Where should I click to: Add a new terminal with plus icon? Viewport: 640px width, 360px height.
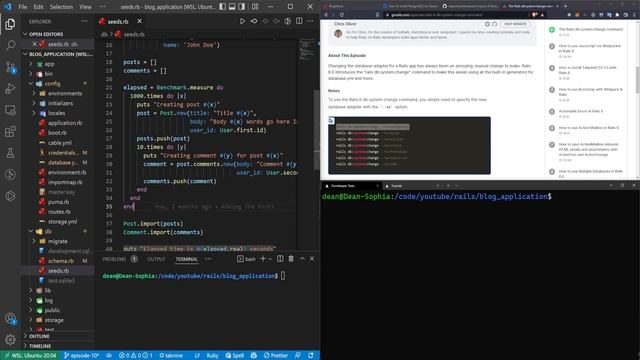pyautogui.click(x=263, y=259)
